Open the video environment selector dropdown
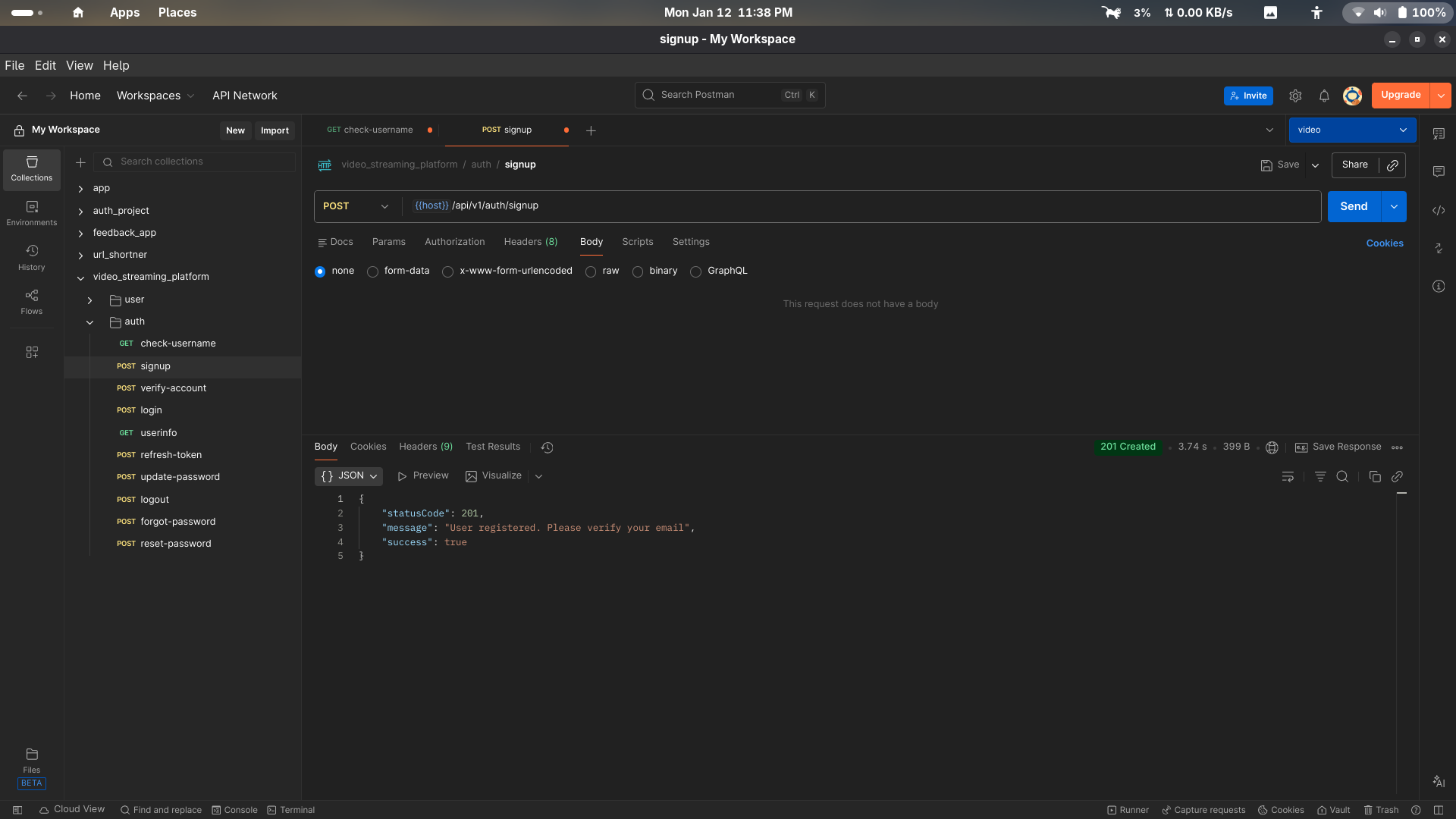This screenshot has height=819, width=1456. tap(1351, 130)
